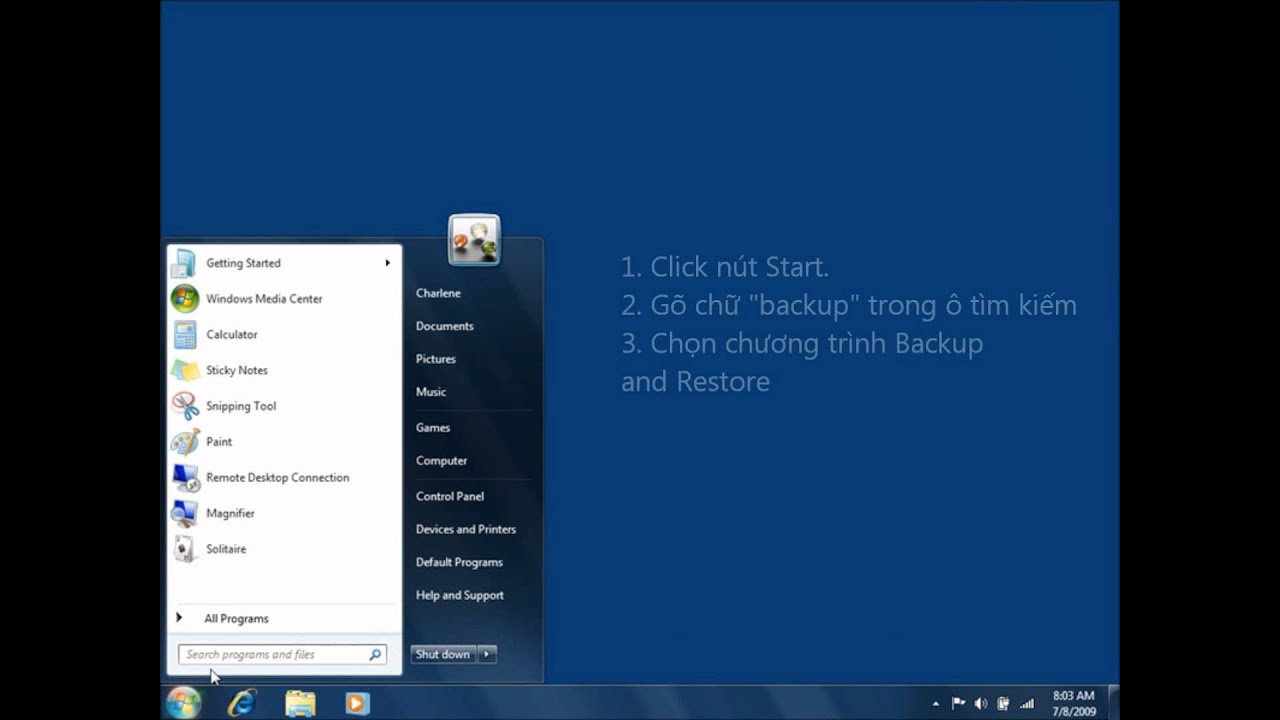The height and width of the screenshot is (720, 1280).
Task: Select the Sticky Notes label
Action: click(237, 370)
